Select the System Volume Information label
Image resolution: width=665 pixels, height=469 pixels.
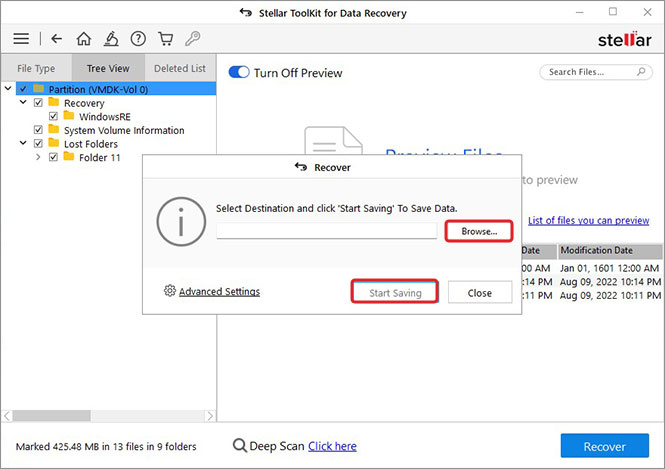pyautogui.click(x=124, y=130)
